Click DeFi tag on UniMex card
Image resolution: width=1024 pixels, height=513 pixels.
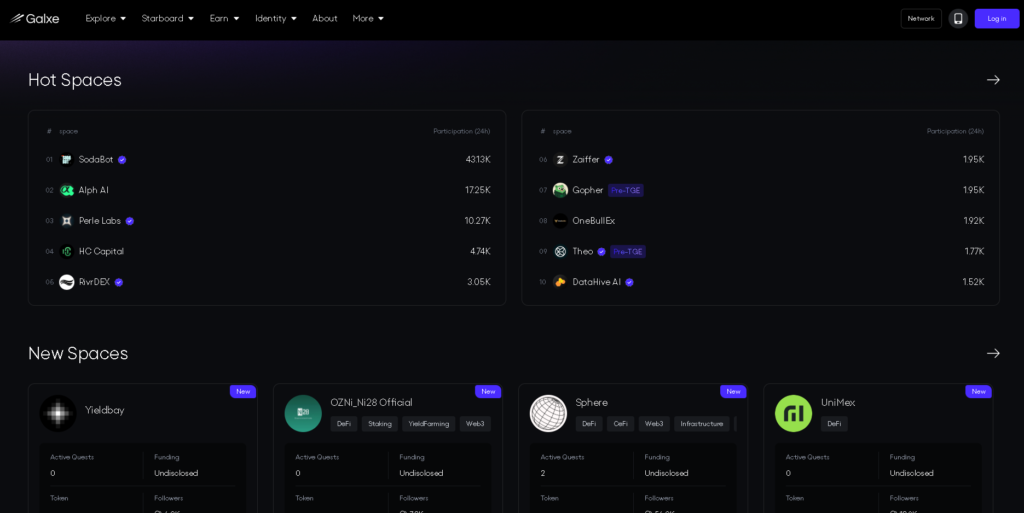[x=834, y=424]
